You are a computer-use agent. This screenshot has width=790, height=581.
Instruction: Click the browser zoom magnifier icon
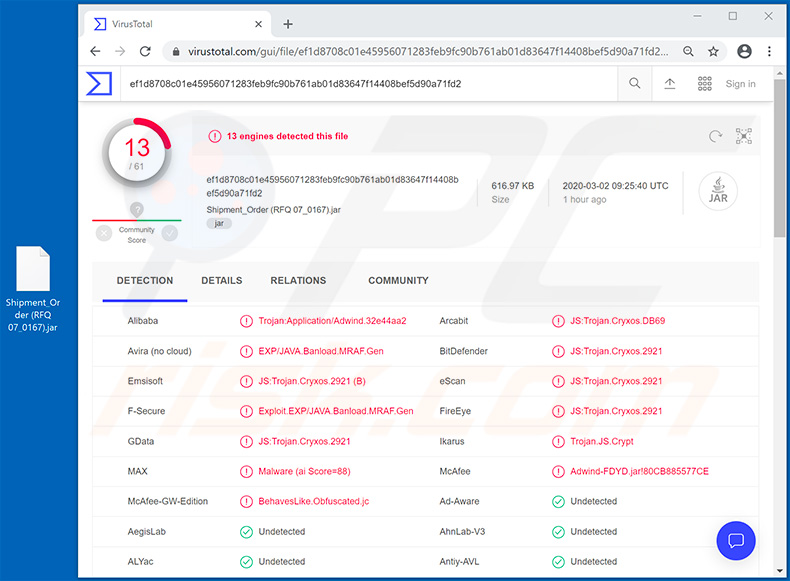(688, 51)
